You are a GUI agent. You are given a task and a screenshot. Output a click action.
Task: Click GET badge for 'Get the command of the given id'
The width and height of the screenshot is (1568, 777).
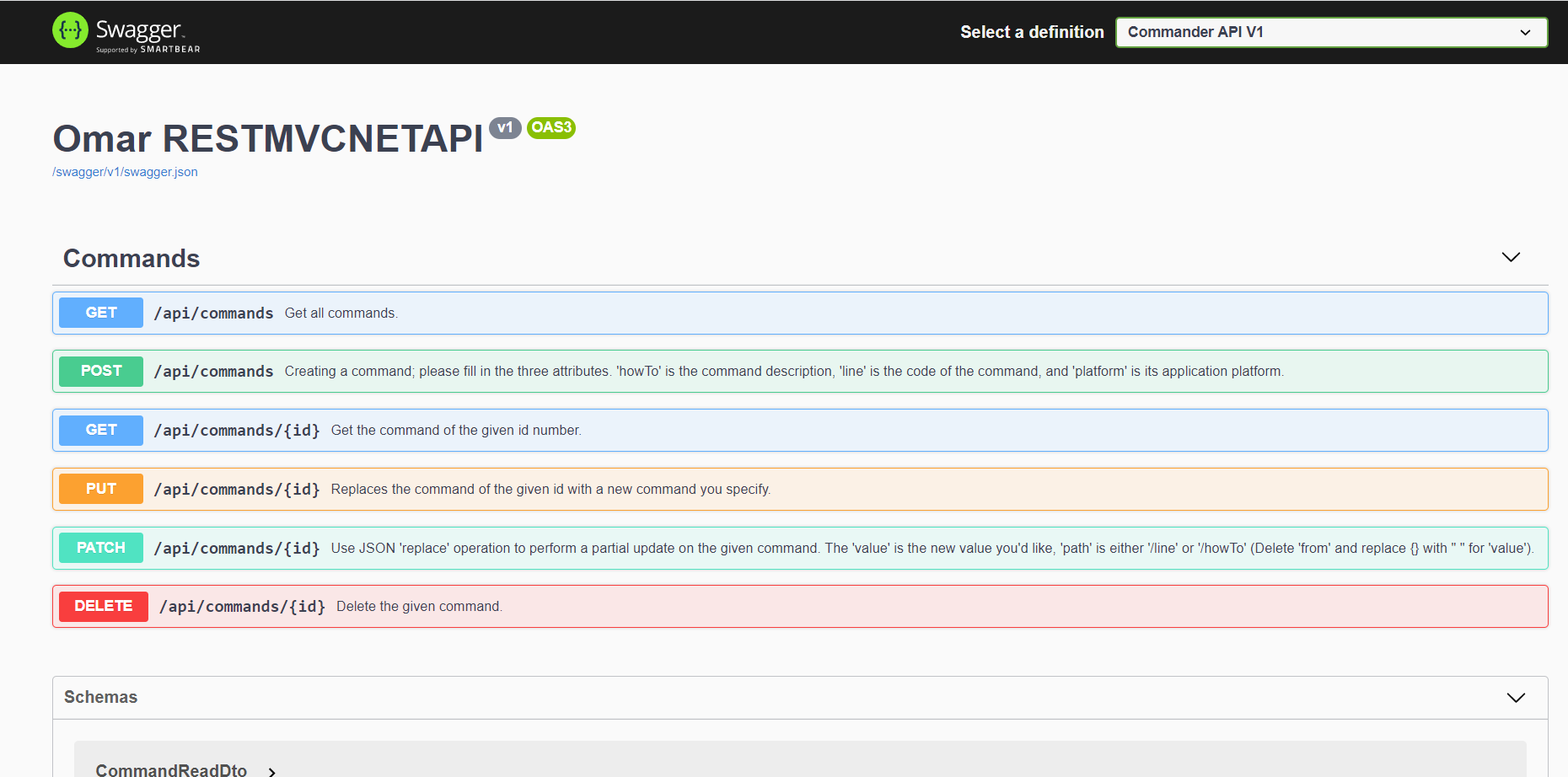pyautogui.click(x=101, y=430)
